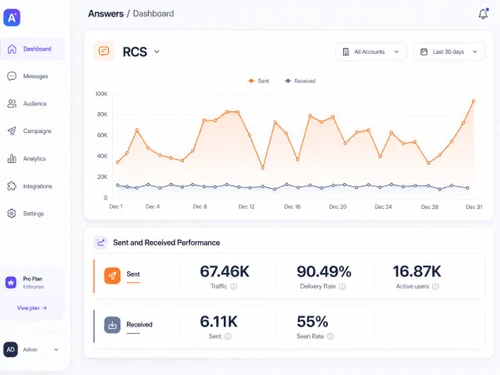Viewport: 500px width, 375px height.
Task: Click the Pro Plan label
Action: click(x=33, y=279)
